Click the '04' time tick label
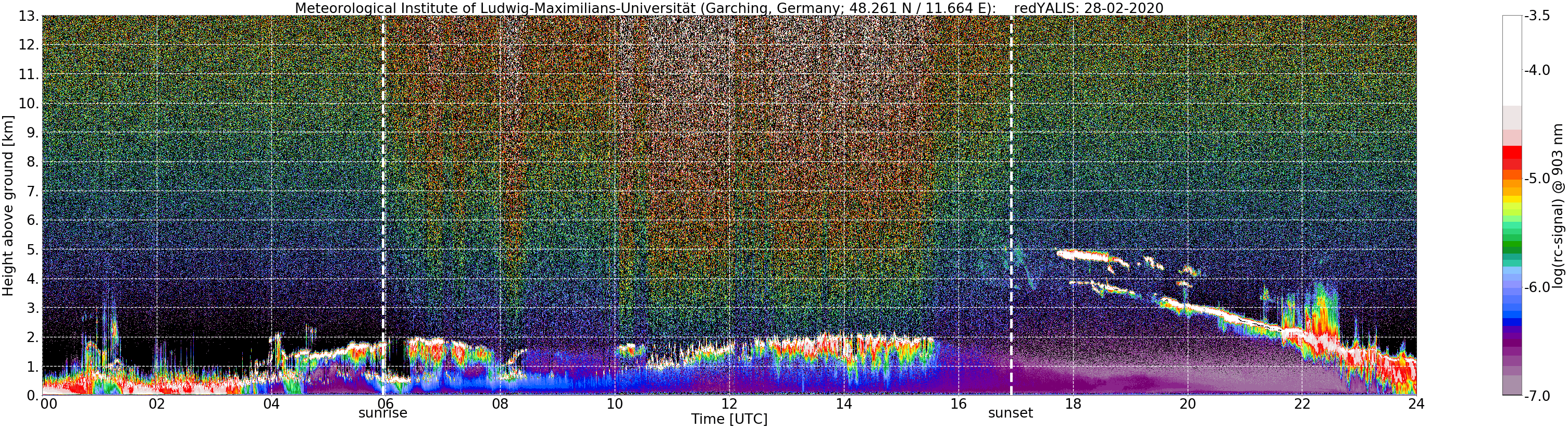The width and height of the screenshot is (1568, 429). pos(271,403)
